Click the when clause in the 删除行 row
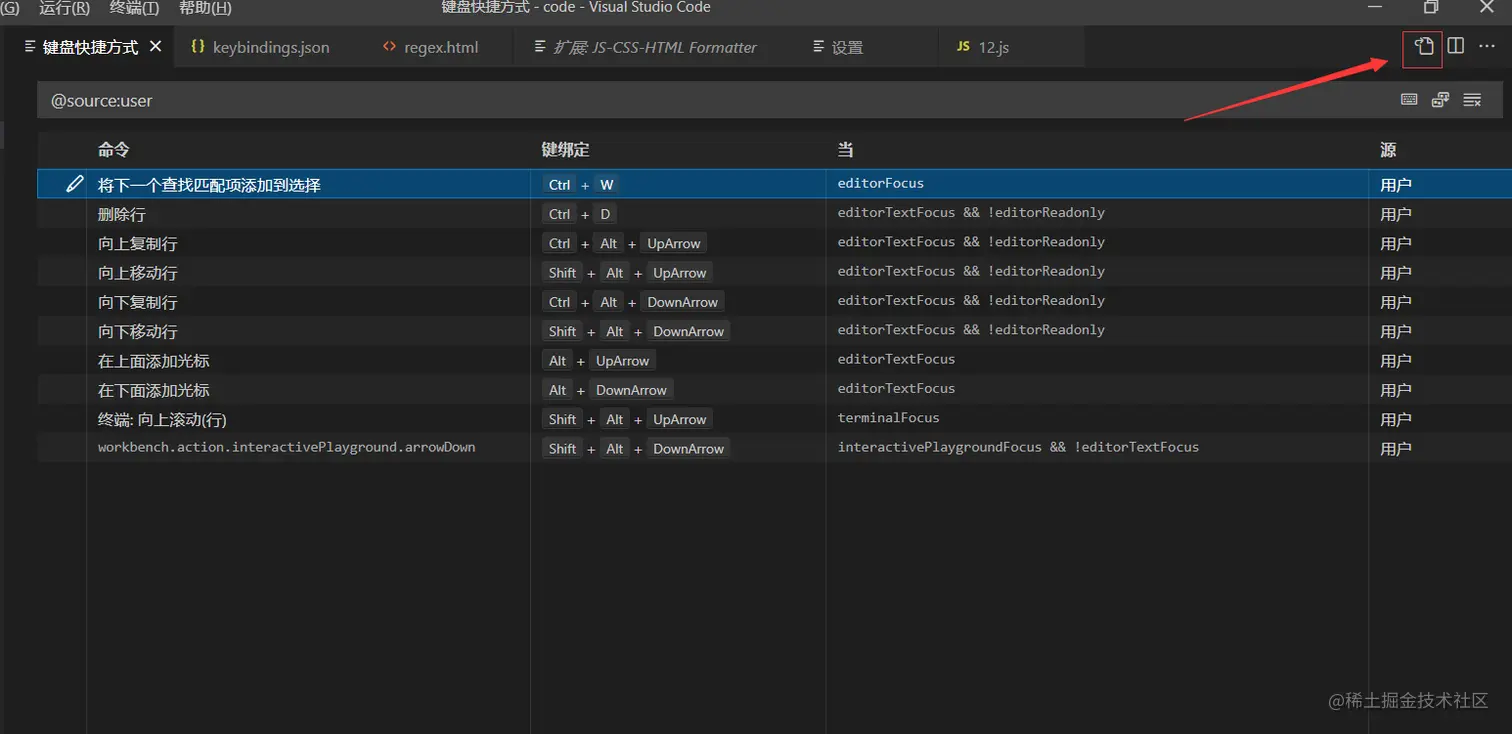 (x=971, y=212)
